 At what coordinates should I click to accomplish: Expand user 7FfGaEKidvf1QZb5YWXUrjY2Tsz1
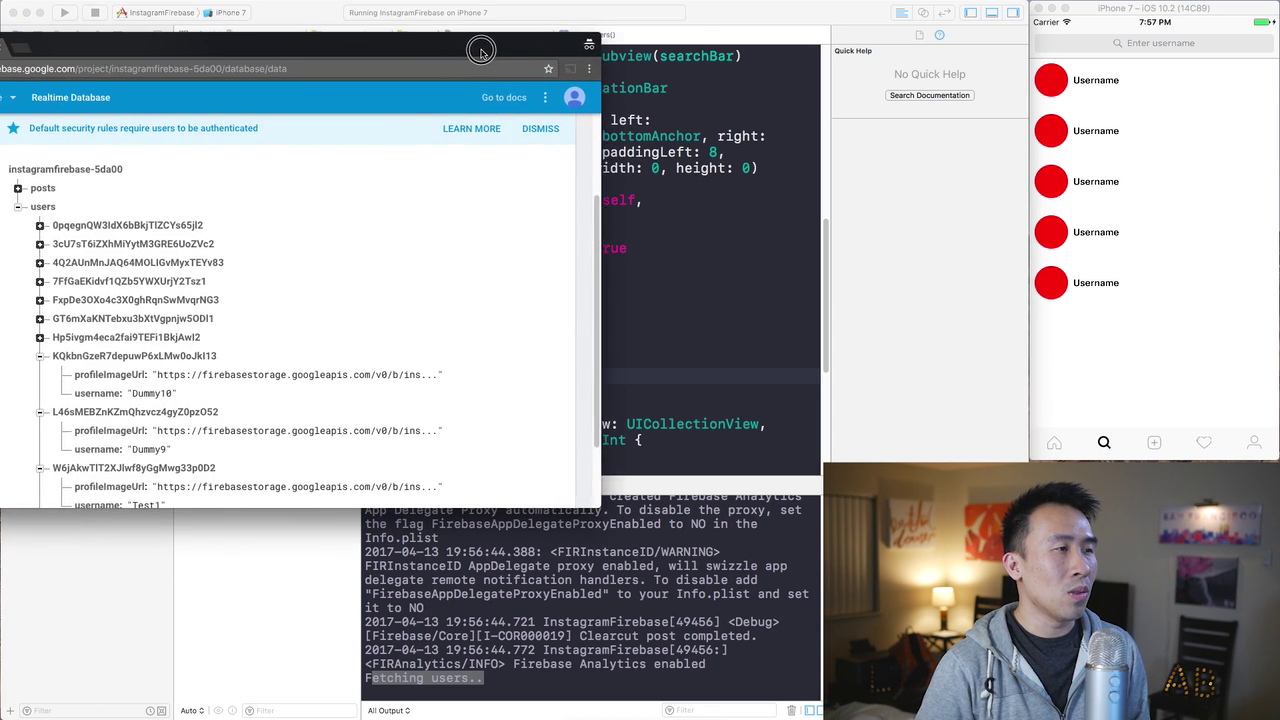40,282
